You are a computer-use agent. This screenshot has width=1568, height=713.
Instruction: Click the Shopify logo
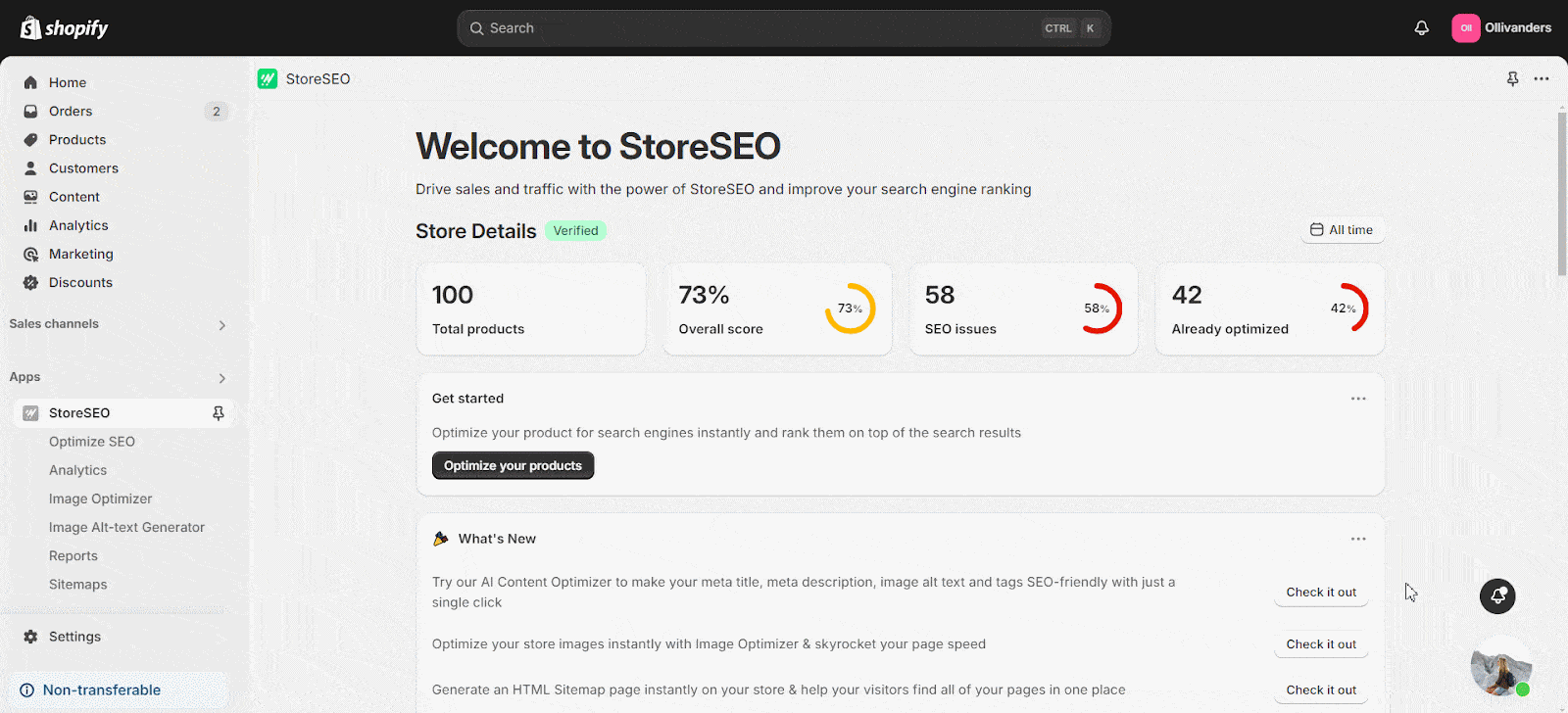(x=64, y=27)
